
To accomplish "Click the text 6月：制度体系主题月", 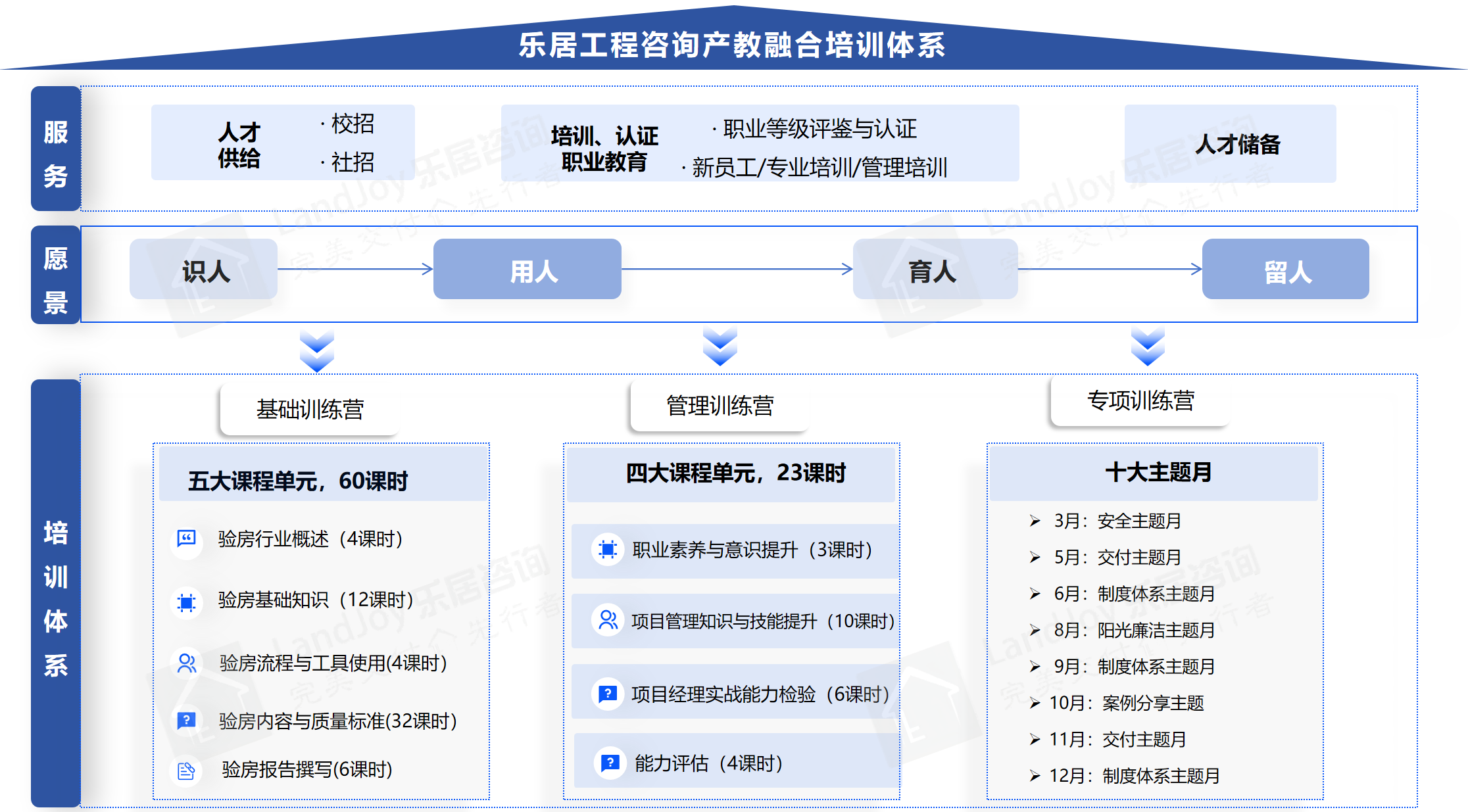I will 1135,594.
